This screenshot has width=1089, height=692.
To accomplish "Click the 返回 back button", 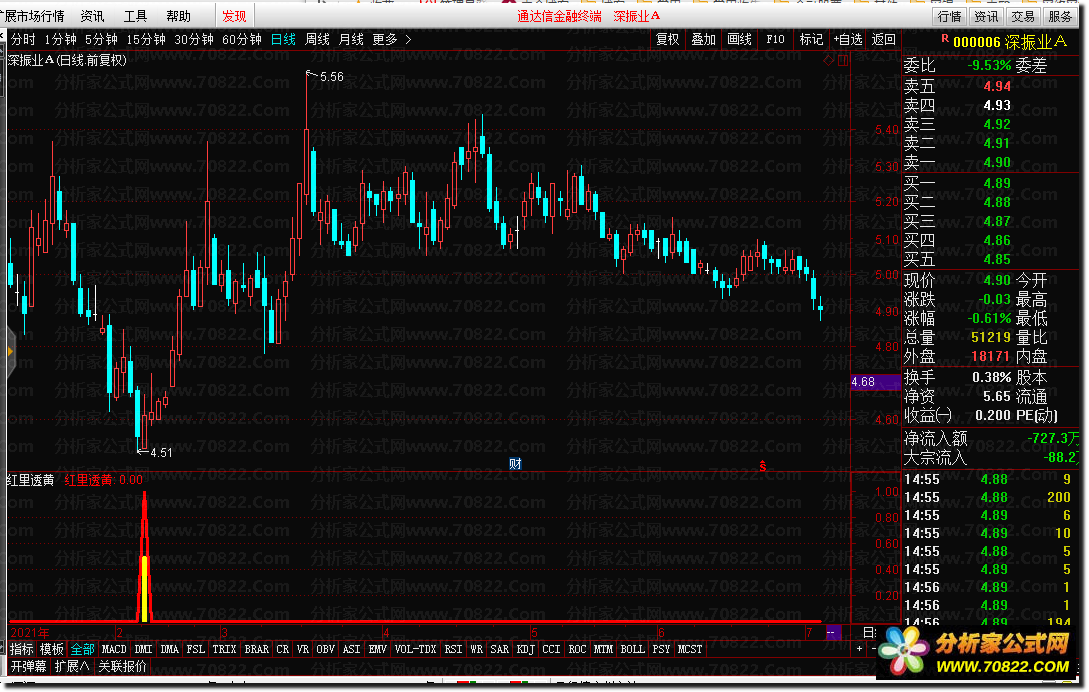I will click(884, 40).
